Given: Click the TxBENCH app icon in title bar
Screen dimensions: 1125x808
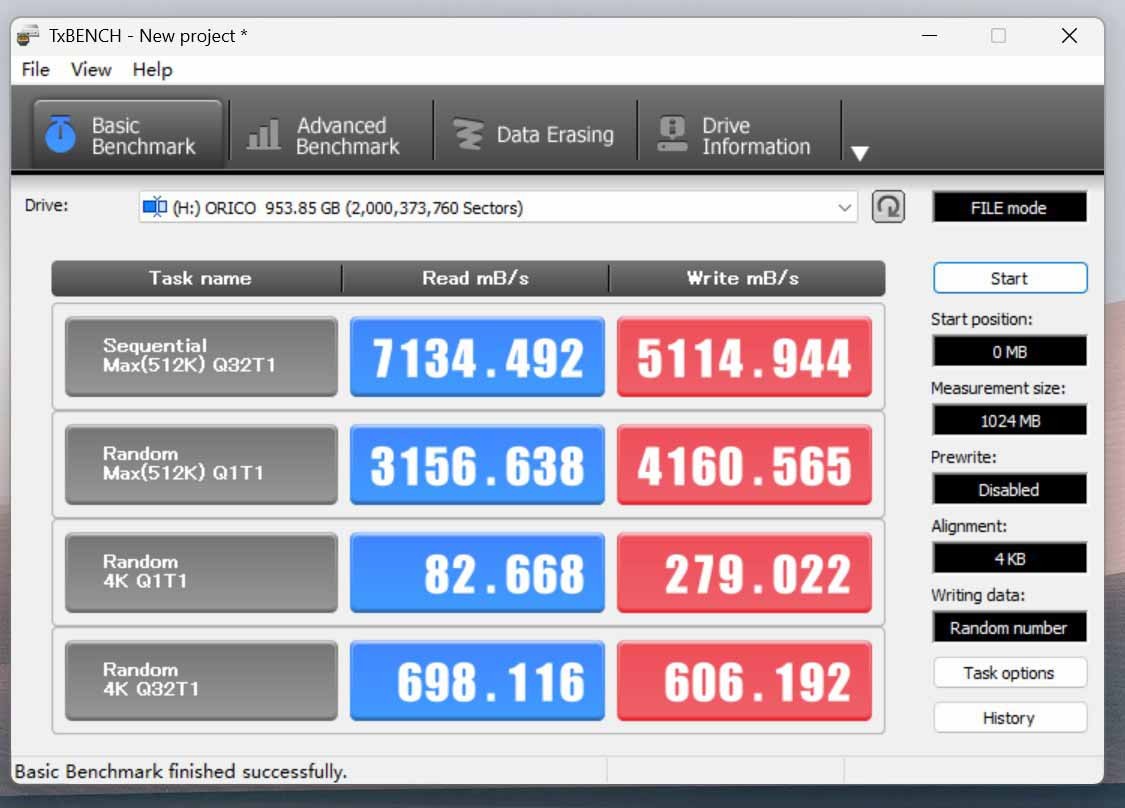Looking at the screenshot, I should coord(28,35).
